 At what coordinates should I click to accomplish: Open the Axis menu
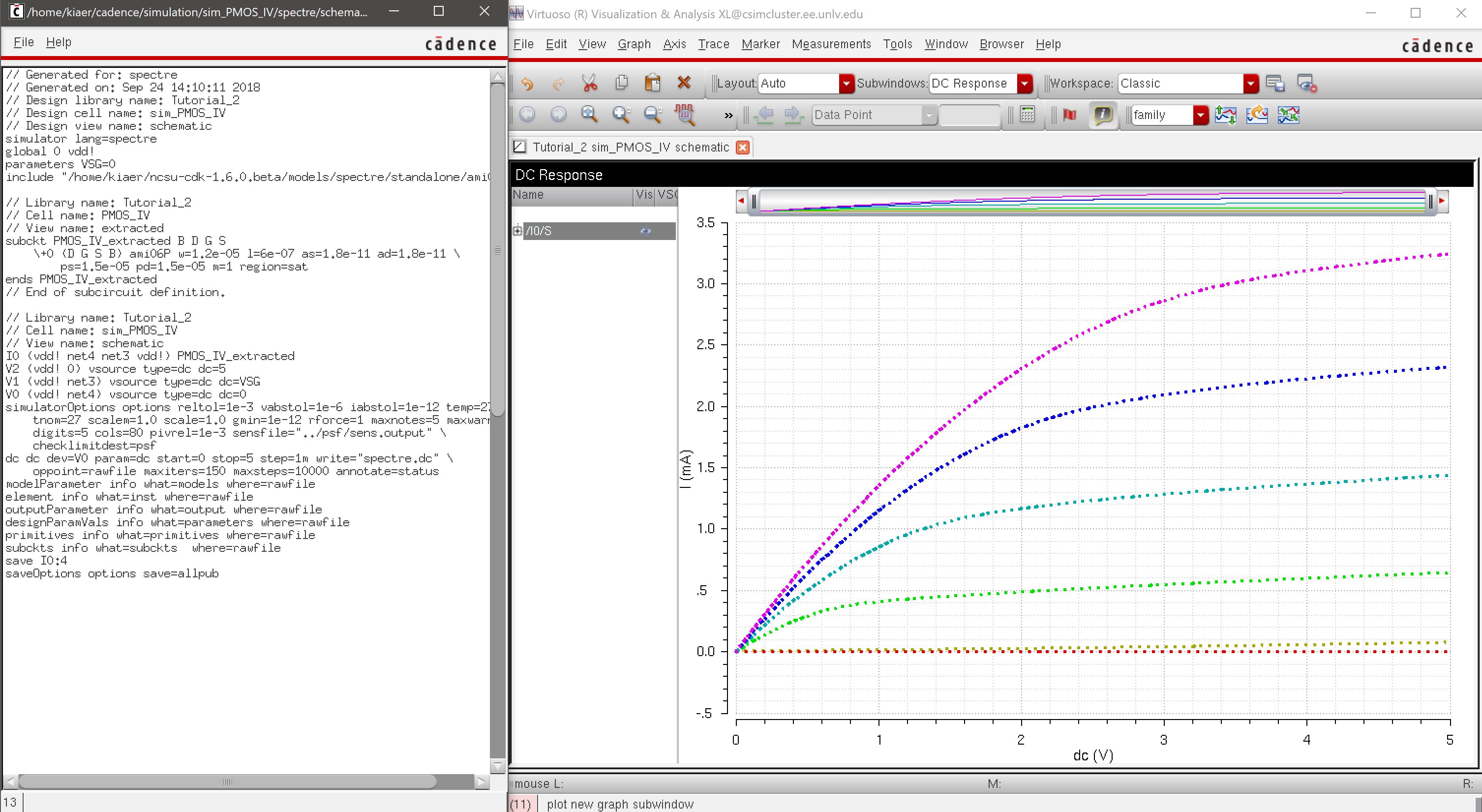(674, 44)
